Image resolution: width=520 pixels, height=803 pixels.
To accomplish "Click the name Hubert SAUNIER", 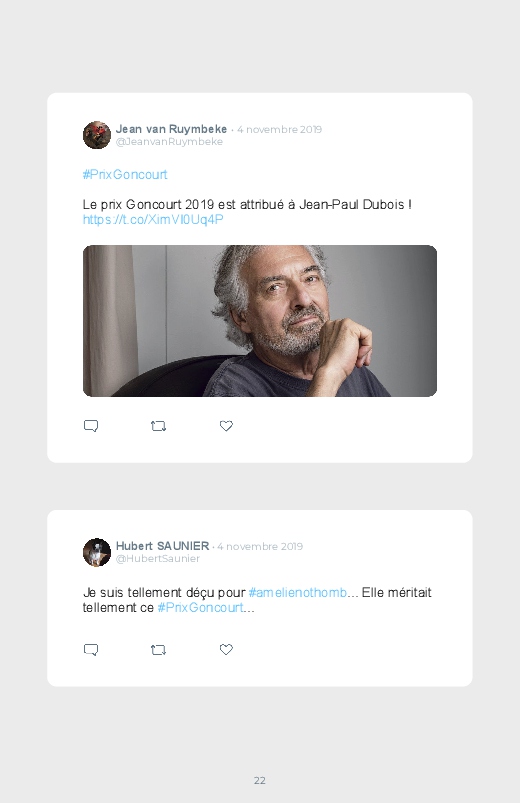I will pyautogui.click(x=162, y=546).
